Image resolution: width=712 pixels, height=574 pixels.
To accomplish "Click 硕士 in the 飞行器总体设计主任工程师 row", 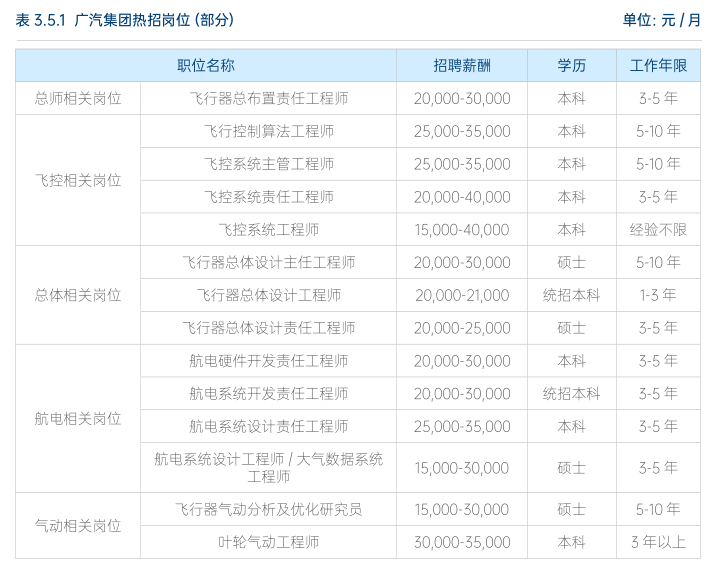I will coord(572,262).
